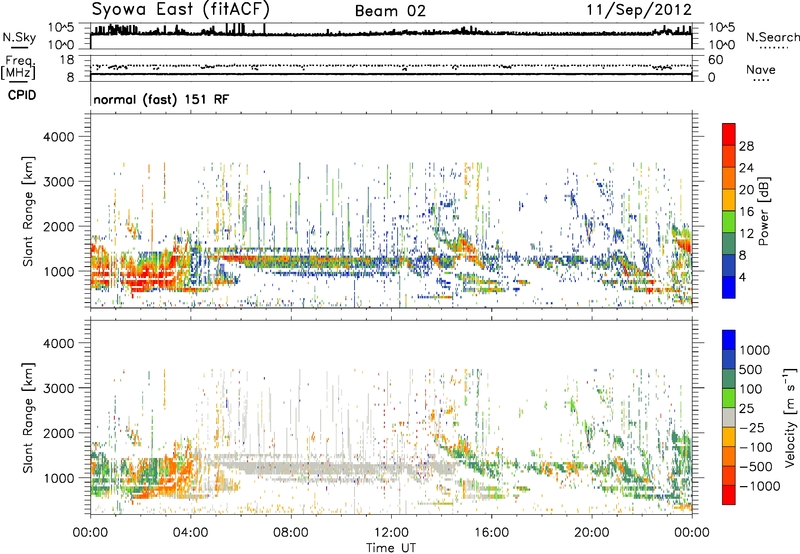The width and height of the screenshot is (800, 554).
Task: Click the 'N.Sky' legend label
Action: (19, 37)
